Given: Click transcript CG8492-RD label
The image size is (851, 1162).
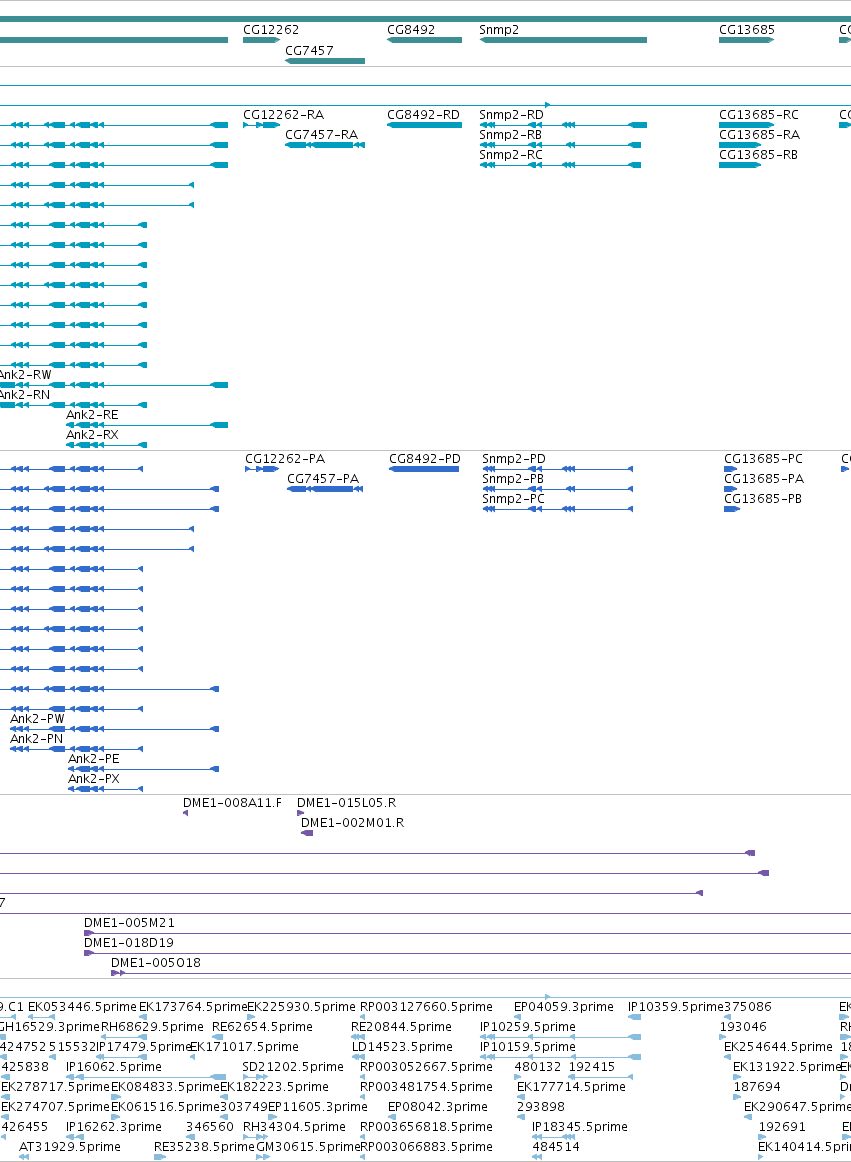Looking at the screenshot, I should click(423, 115).
